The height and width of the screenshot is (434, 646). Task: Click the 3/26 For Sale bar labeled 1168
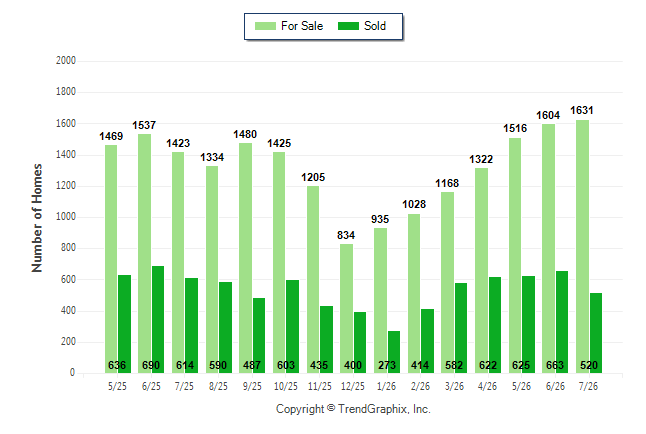tap(447, 282)
